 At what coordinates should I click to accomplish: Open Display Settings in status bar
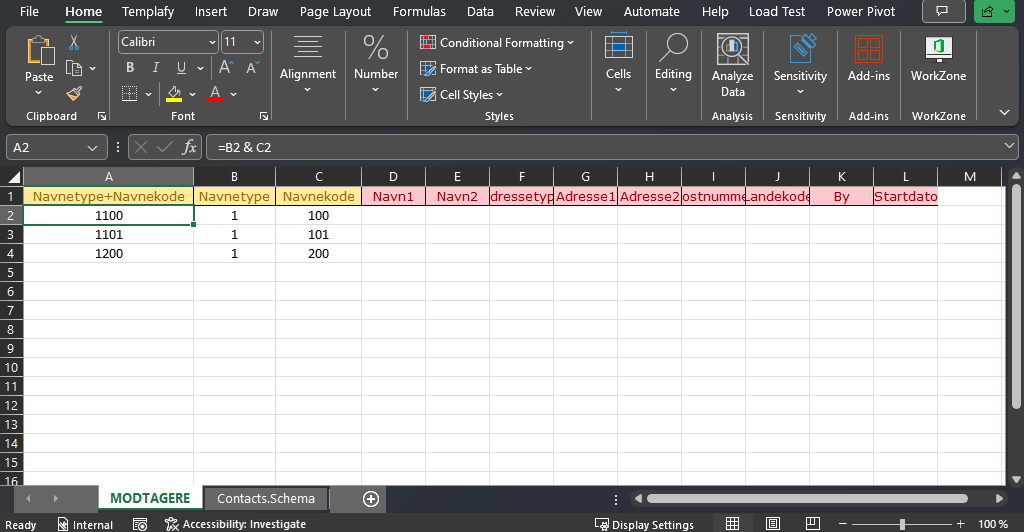(x=644, y=524)
